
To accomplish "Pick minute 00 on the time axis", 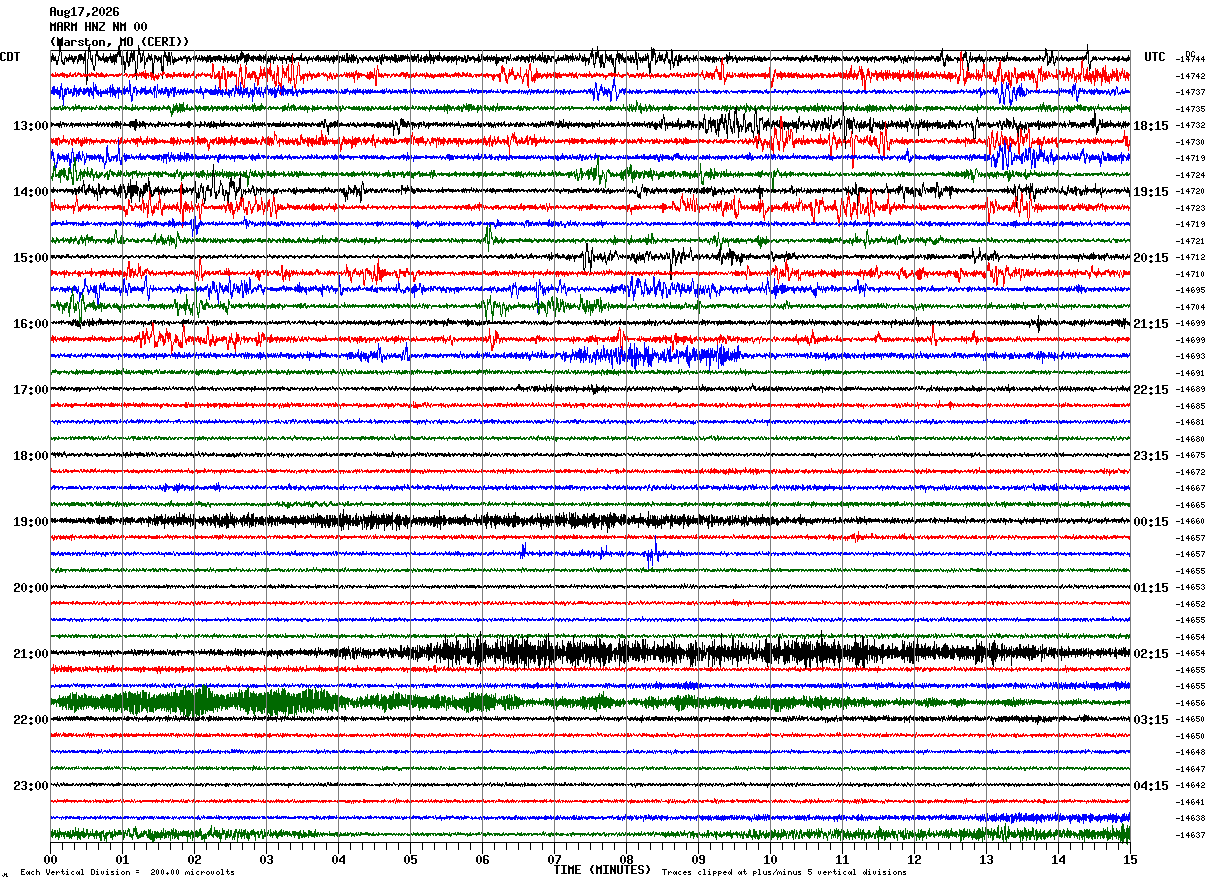I will pos(50,859).
